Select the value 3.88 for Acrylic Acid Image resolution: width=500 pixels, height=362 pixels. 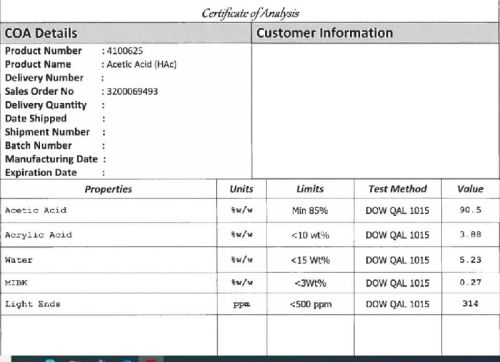coord(470,234)
